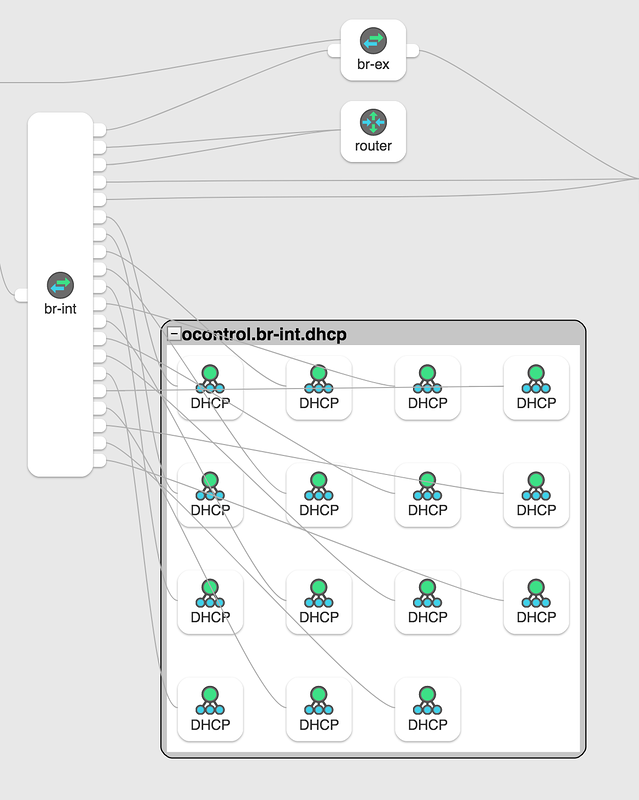
Task: Click the br-ex text label
Action: (373, 64)
